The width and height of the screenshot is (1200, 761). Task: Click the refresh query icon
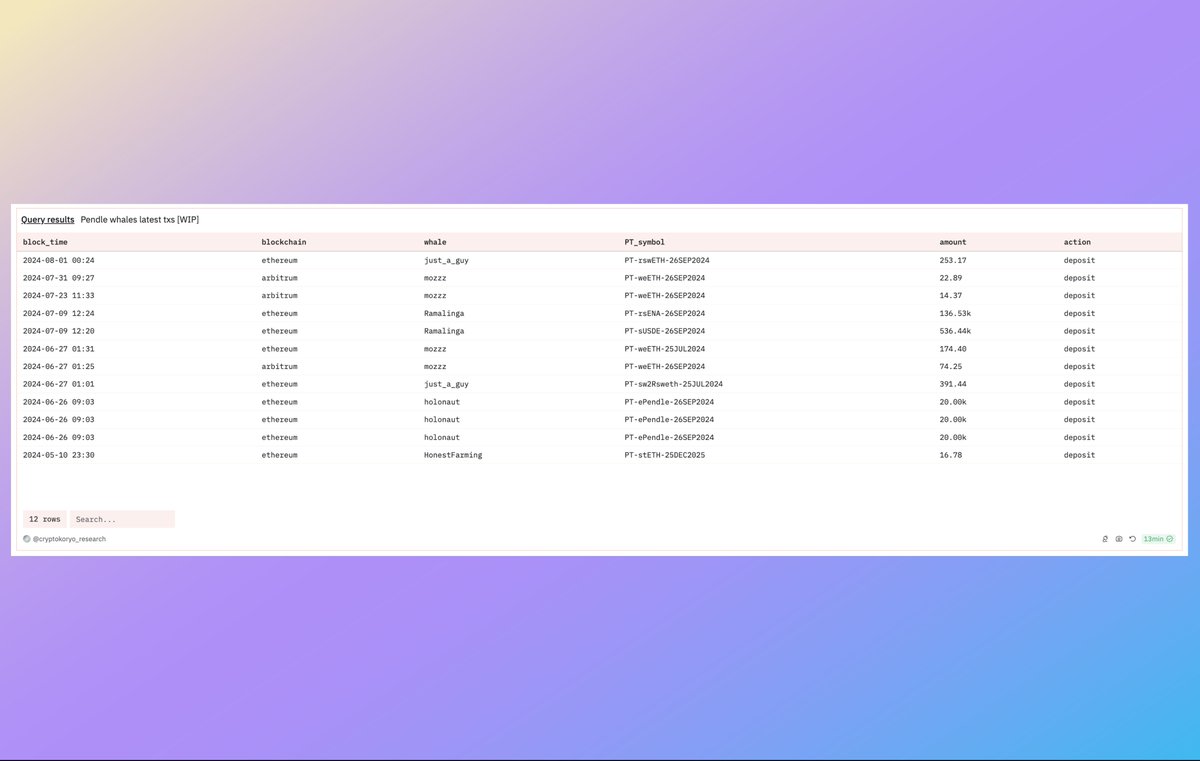tap(1133, 539)
